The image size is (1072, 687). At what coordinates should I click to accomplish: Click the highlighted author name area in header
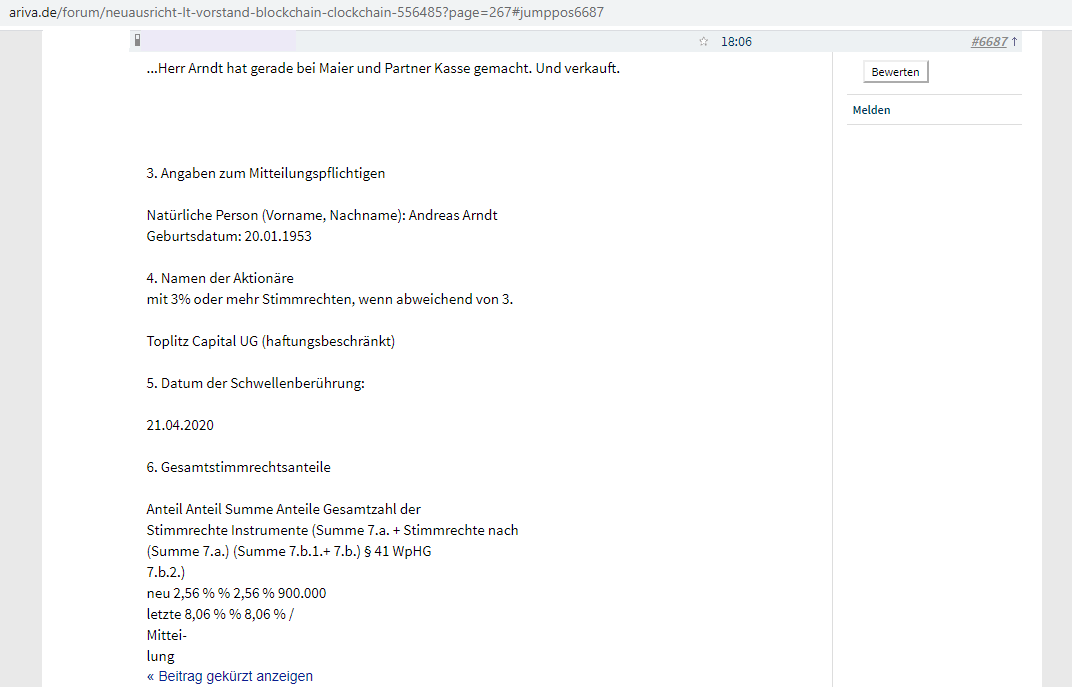pyautogui.click(x=220, y=41)
